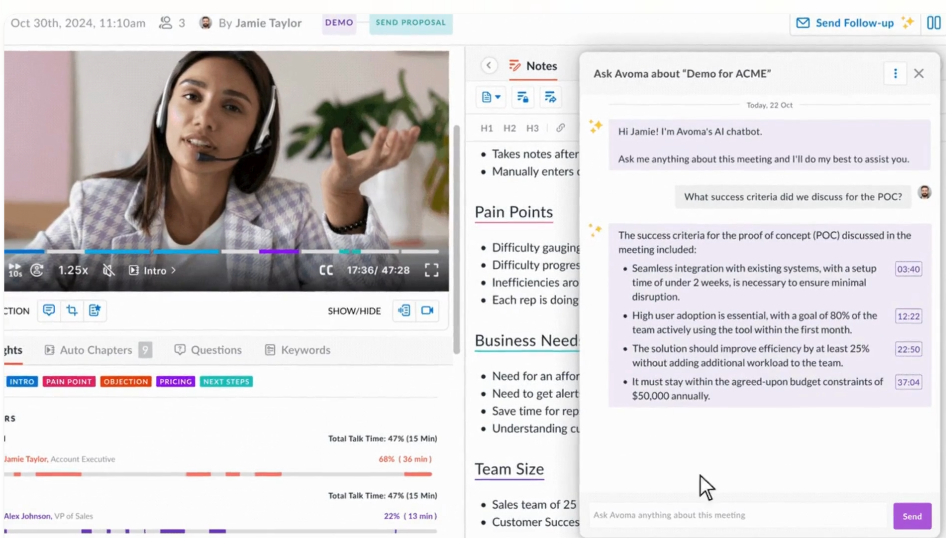
Task: Enter fullscreen video mode
Action: (x=431, y=270)
